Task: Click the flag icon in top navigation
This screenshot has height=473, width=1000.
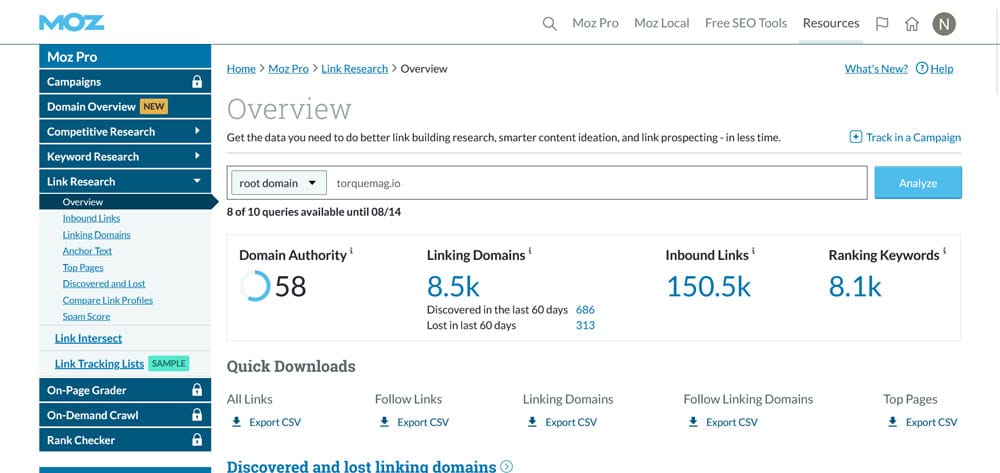Action: pos(881,23)
